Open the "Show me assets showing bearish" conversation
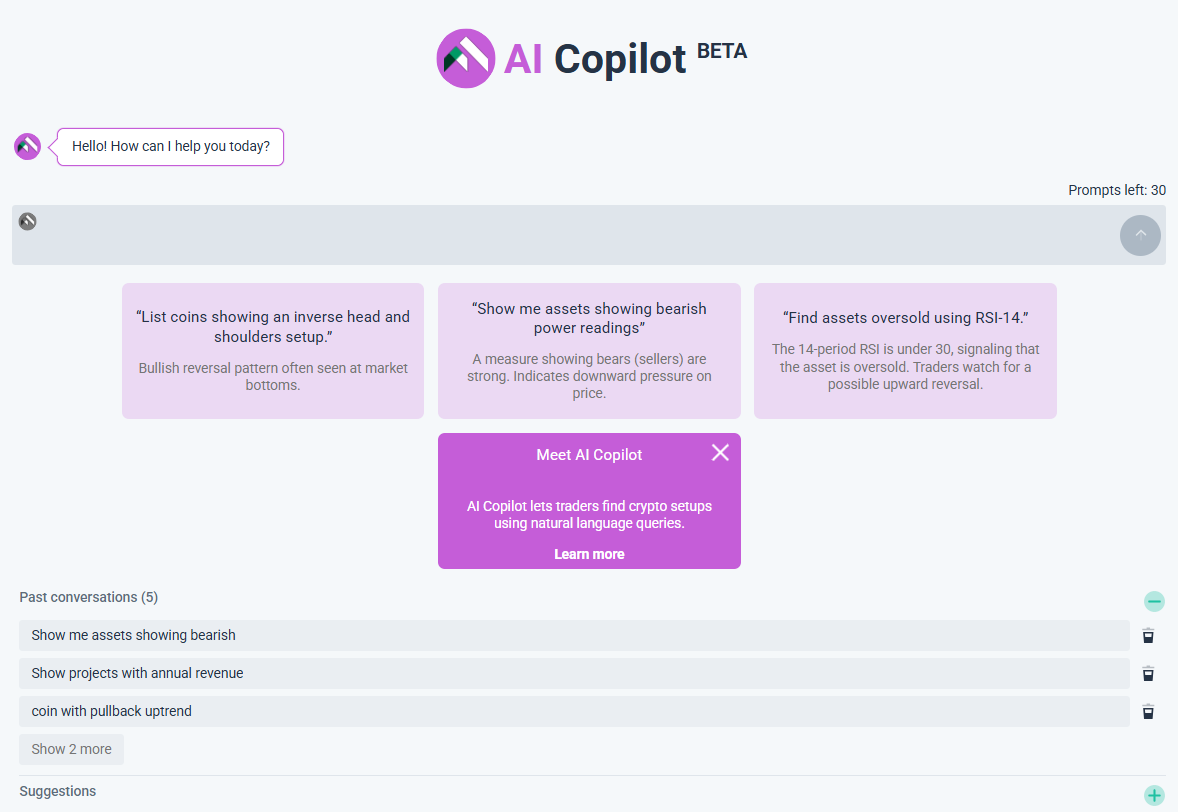 (574, 635)
